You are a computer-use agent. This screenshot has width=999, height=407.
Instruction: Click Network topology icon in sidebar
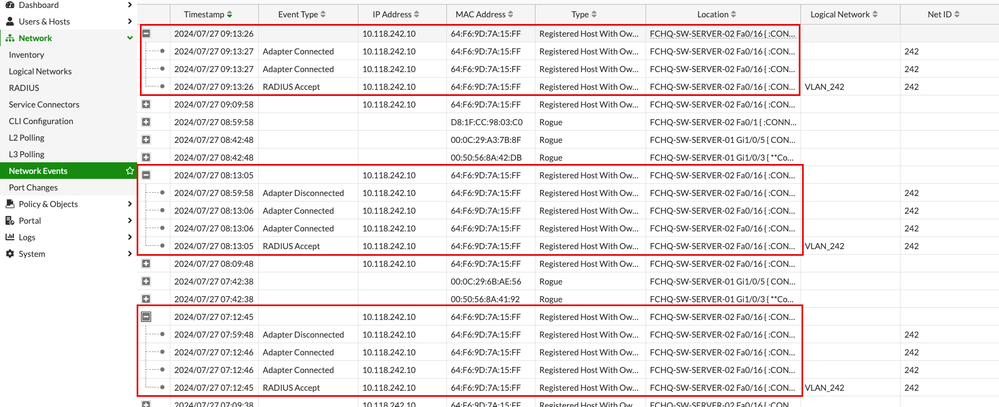click(x=10, y=38)
